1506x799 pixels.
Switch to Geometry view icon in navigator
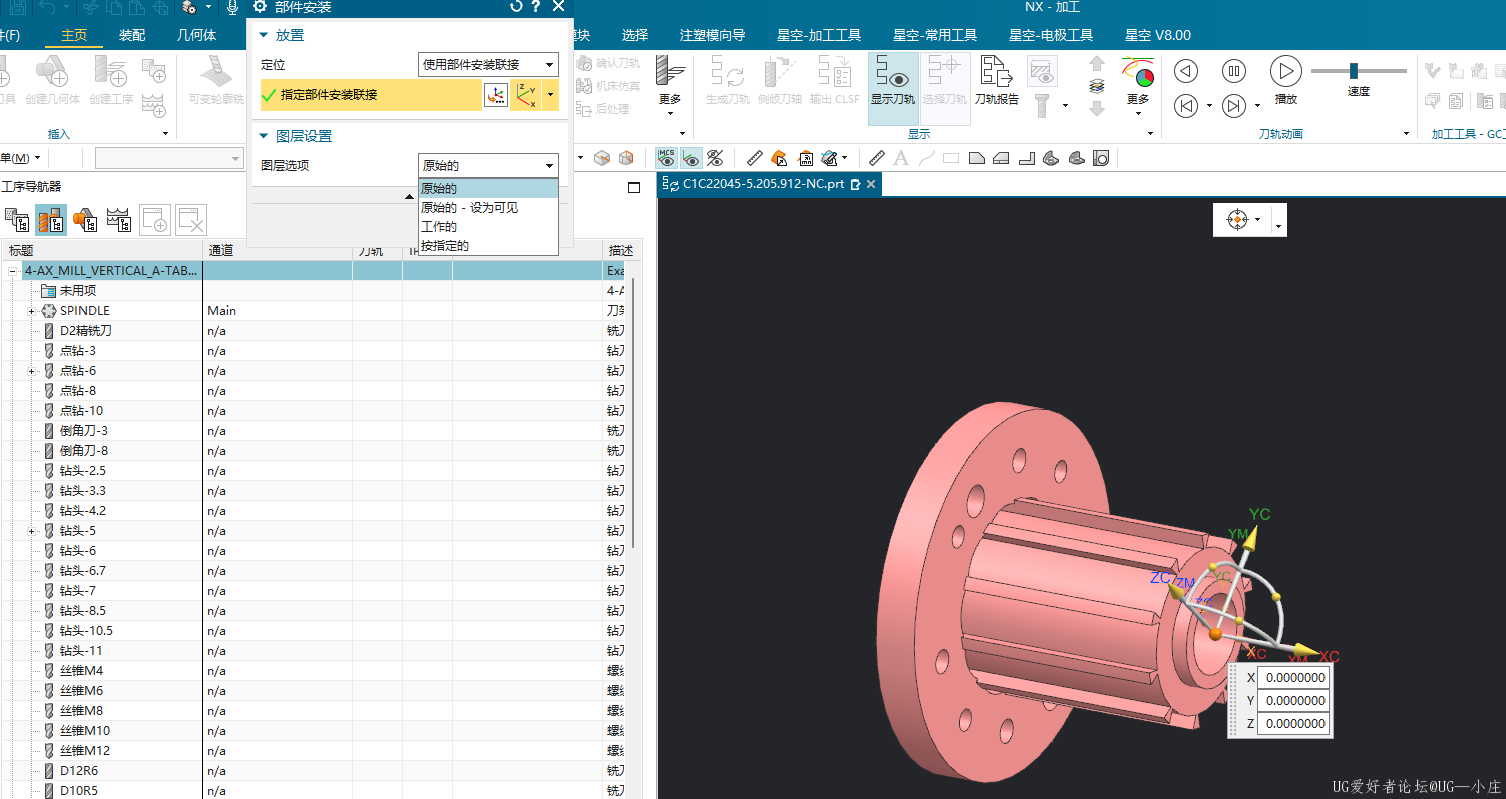pyautogui.click(x=85, y=220)
